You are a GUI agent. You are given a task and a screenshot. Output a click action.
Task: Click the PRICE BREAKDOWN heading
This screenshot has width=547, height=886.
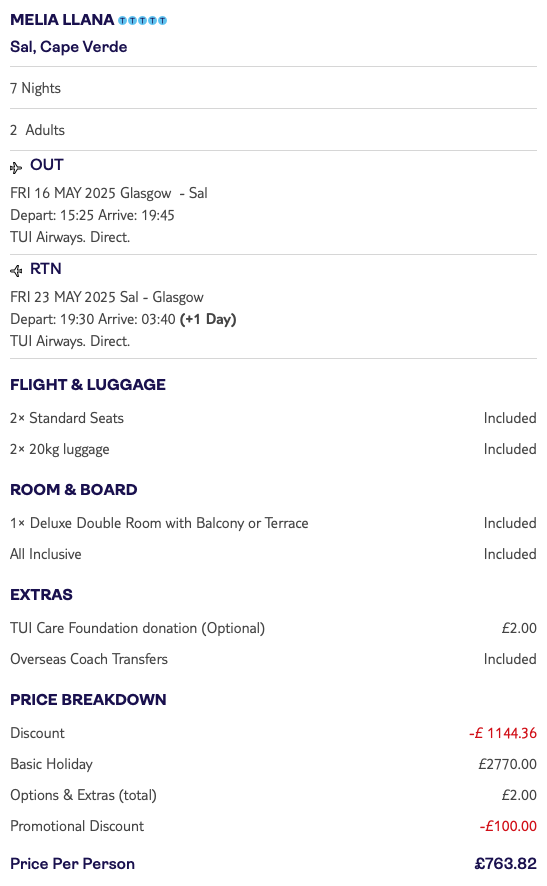pos(88,700)
